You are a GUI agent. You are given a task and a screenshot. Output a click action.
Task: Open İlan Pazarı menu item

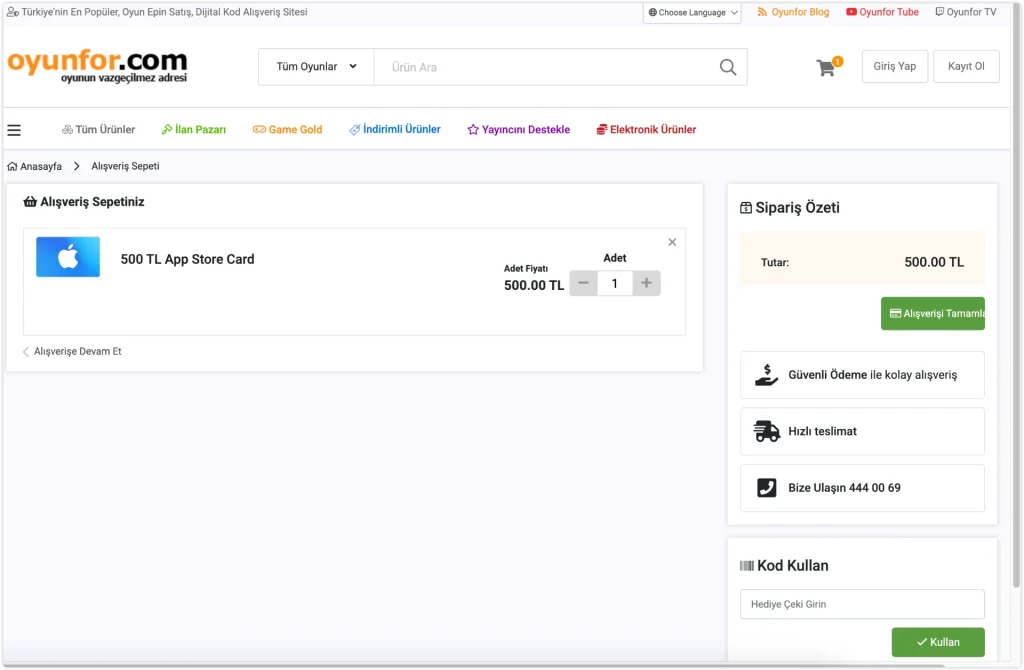[x=193, y=129]
